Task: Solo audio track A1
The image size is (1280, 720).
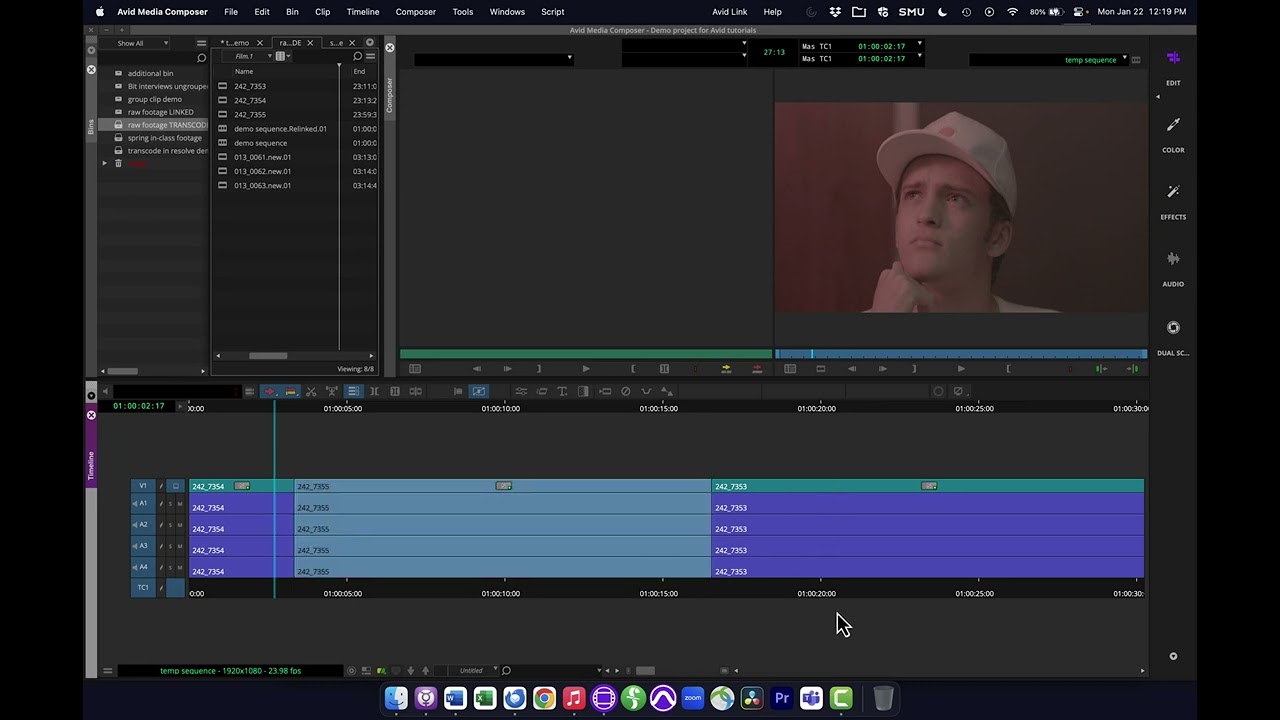Action: pyautogui.click(x=170, y=504)
